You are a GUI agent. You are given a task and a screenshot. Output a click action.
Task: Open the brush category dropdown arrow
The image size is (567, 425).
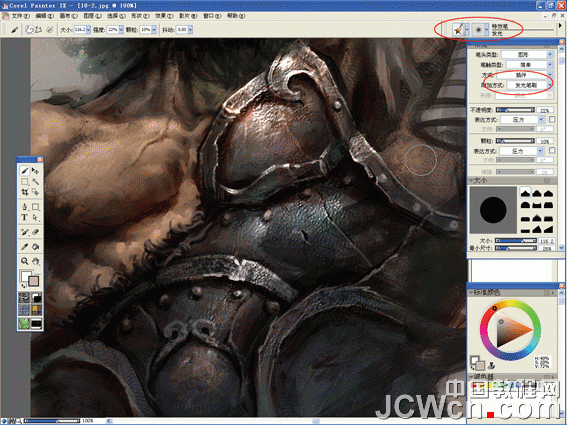(x=468, y=30)
